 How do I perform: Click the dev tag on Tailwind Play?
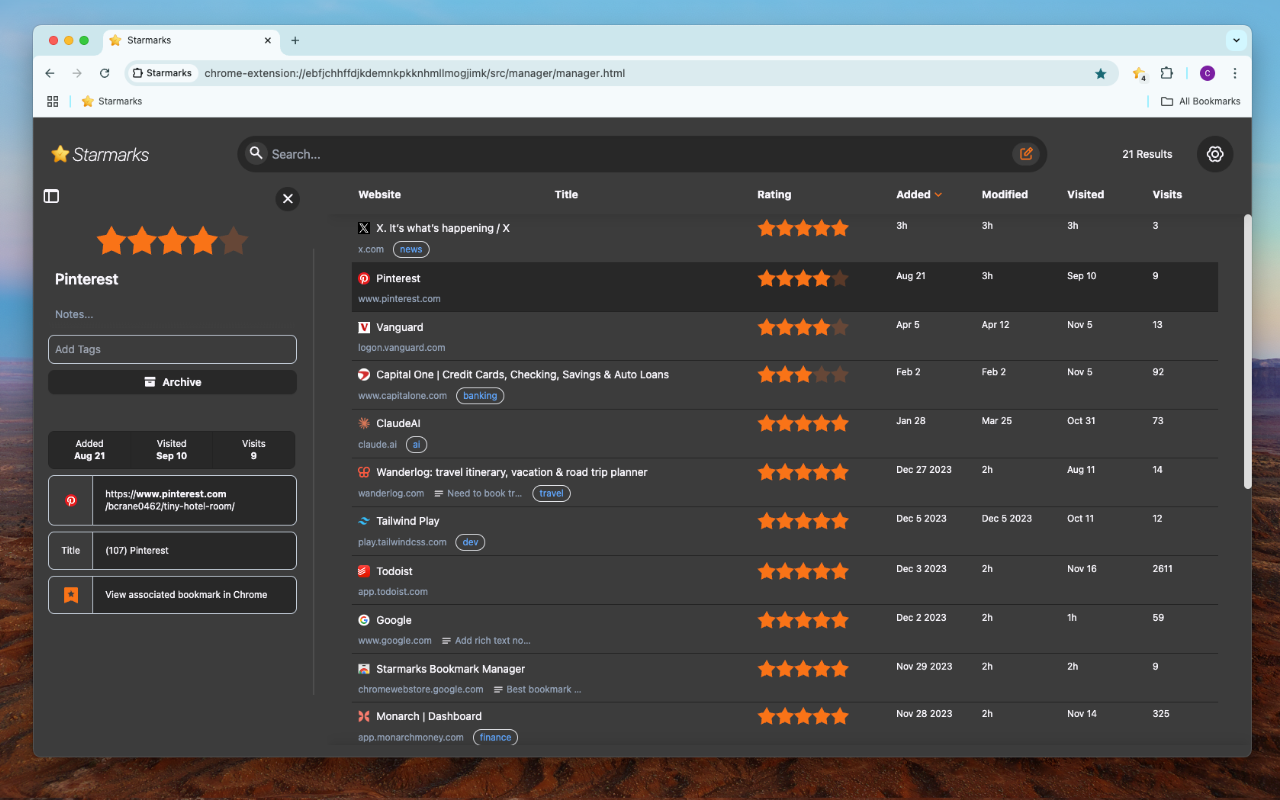(470, 542)
